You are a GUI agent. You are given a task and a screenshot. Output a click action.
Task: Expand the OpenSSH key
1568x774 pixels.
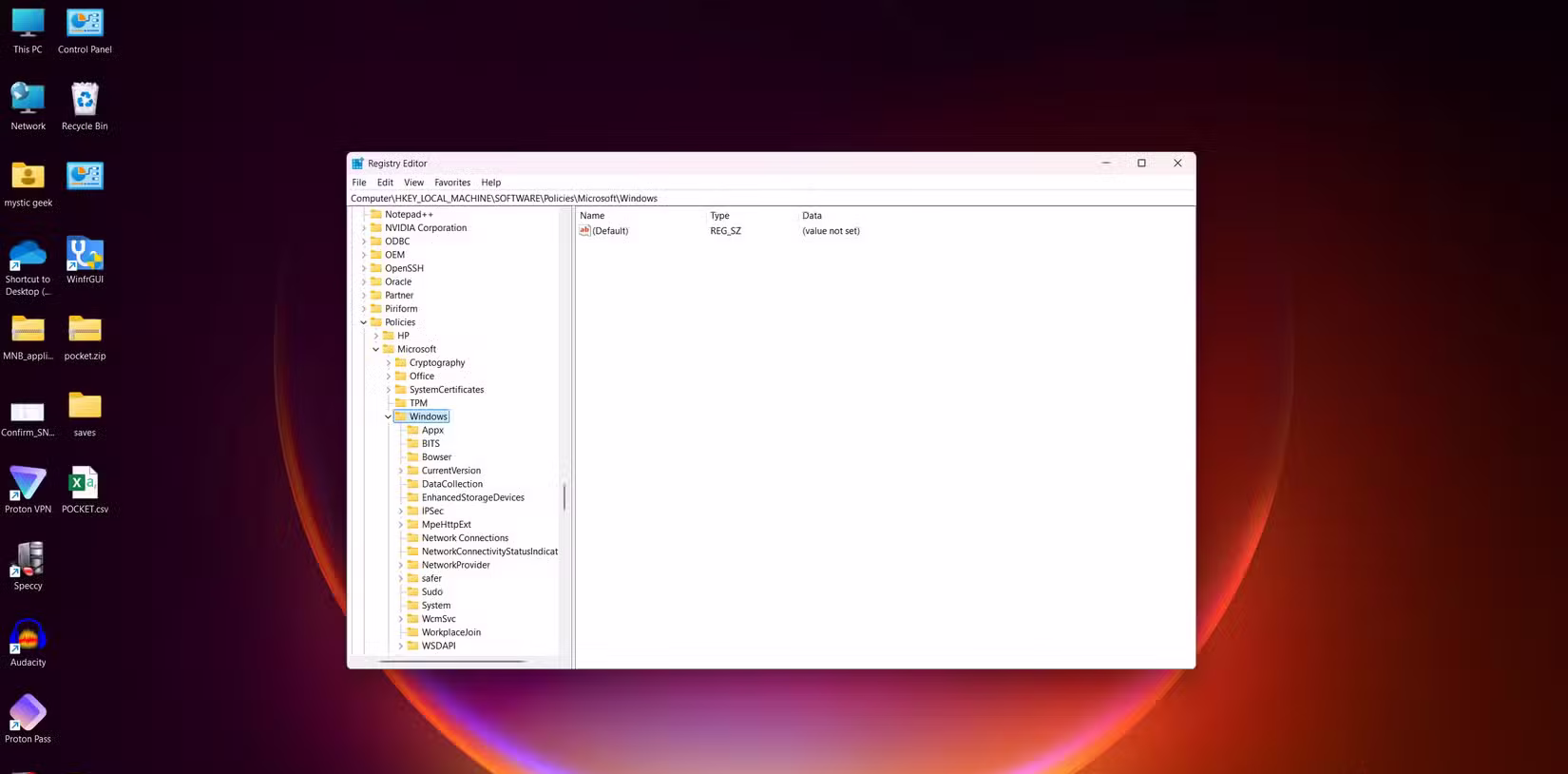tap(364, 268)
